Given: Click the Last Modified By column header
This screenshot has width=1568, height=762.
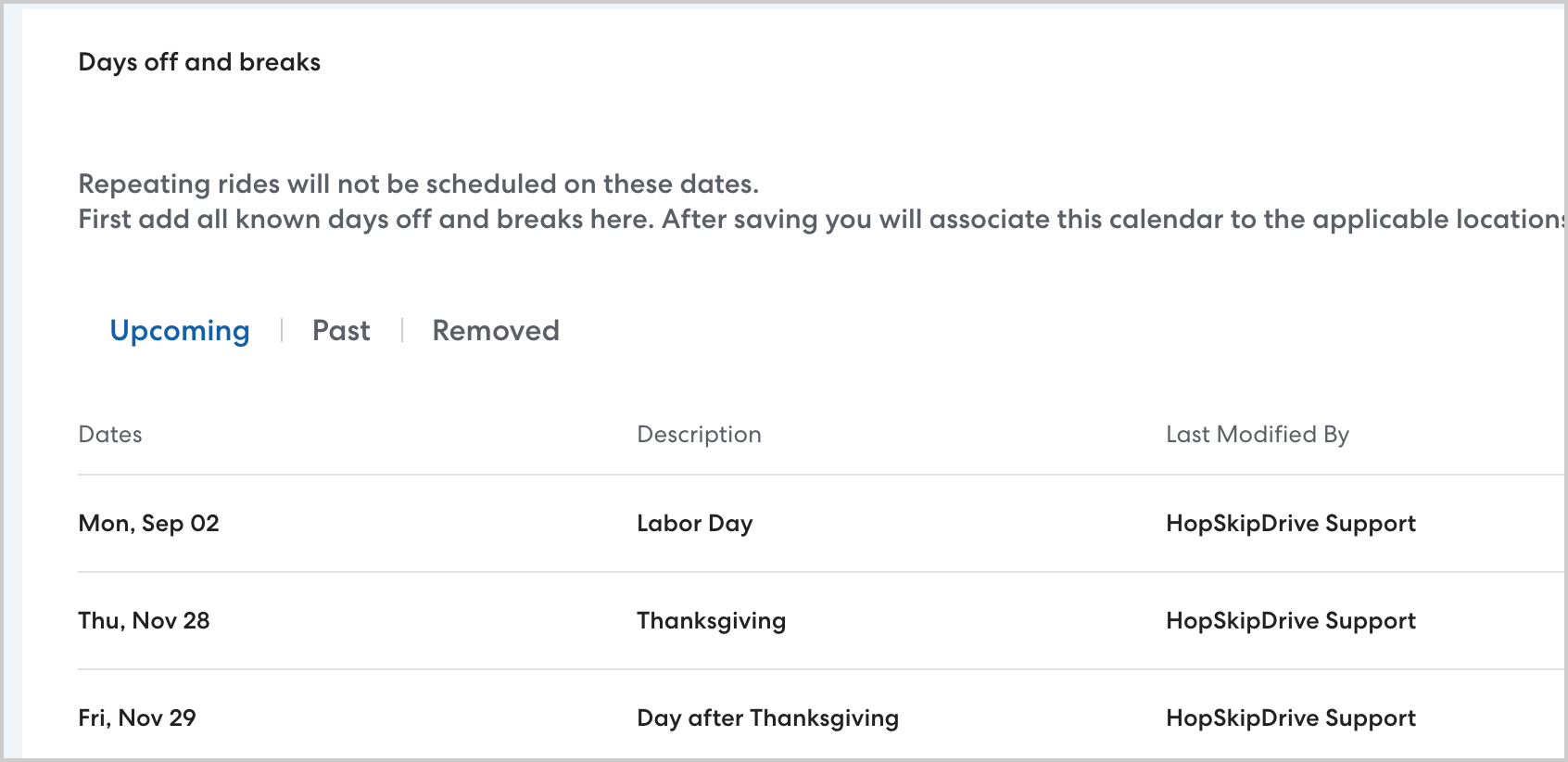Looking at the screenshot, I should click(x=1257, y=435).
